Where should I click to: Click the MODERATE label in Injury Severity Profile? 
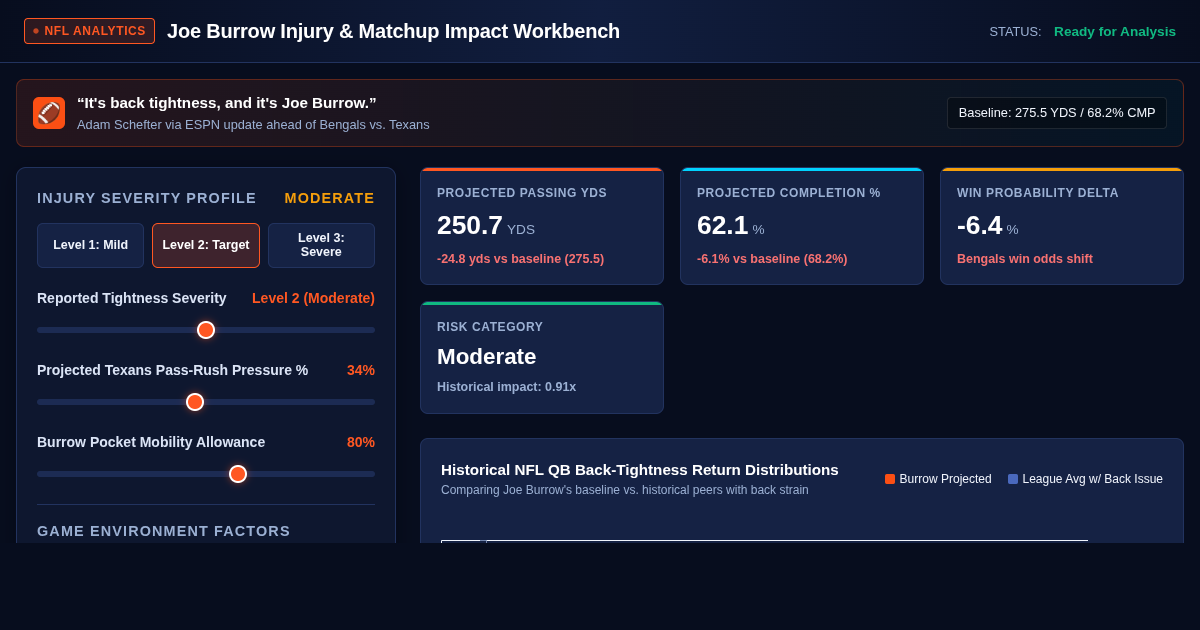pos(329,198)
